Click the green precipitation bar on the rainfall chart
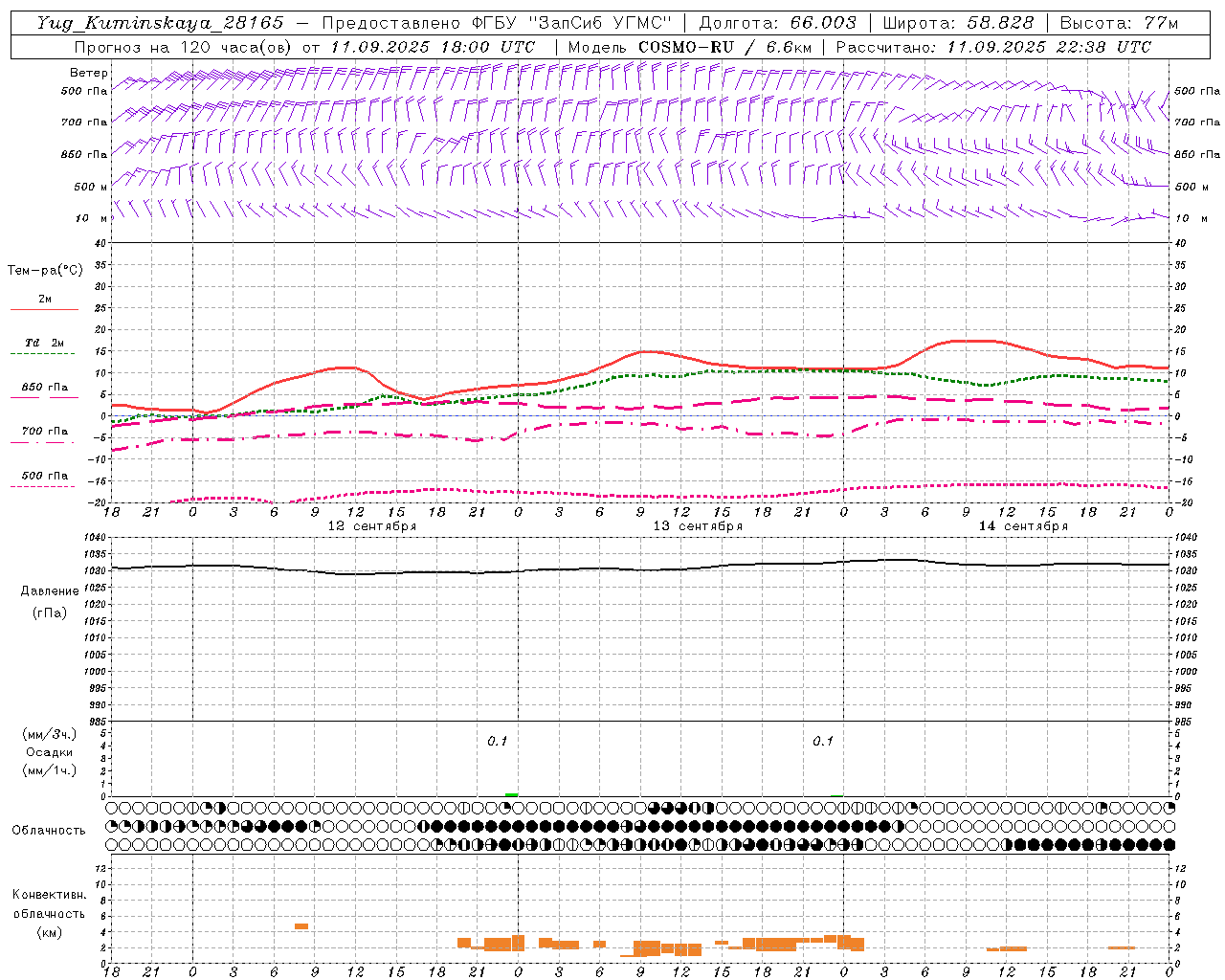The width and height of the screenshot is (1225, 980). 512,794
